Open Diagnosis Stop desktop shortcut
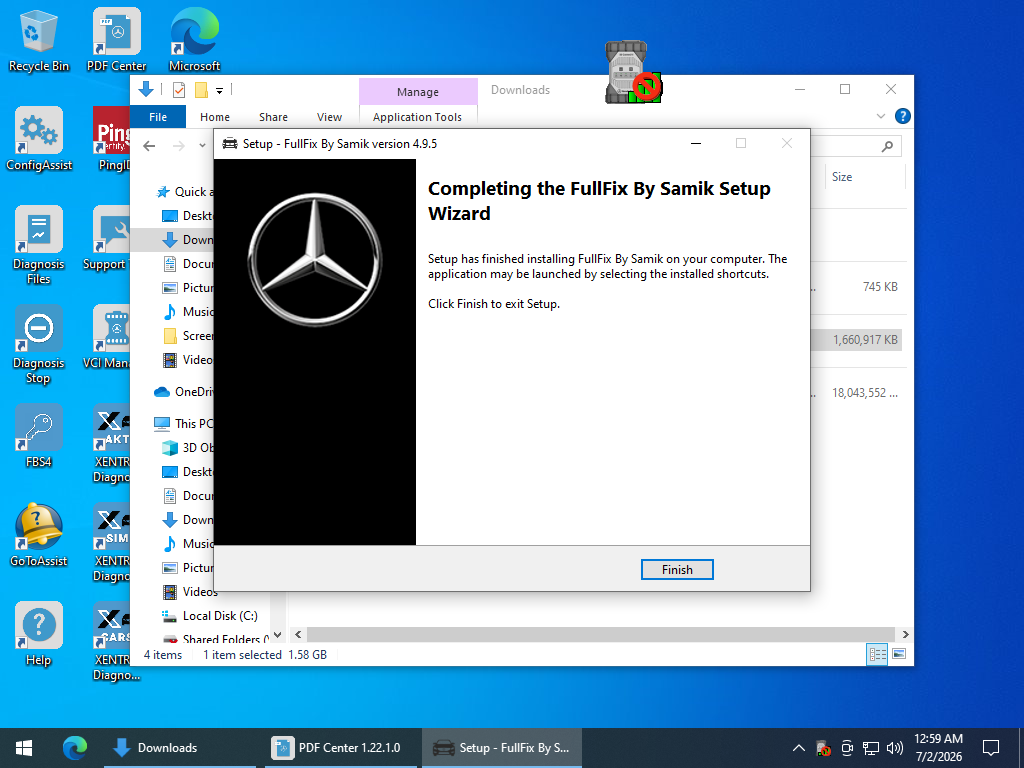Screen dimensions: 1024x768 pyautogui.click(x=39, y=345)
